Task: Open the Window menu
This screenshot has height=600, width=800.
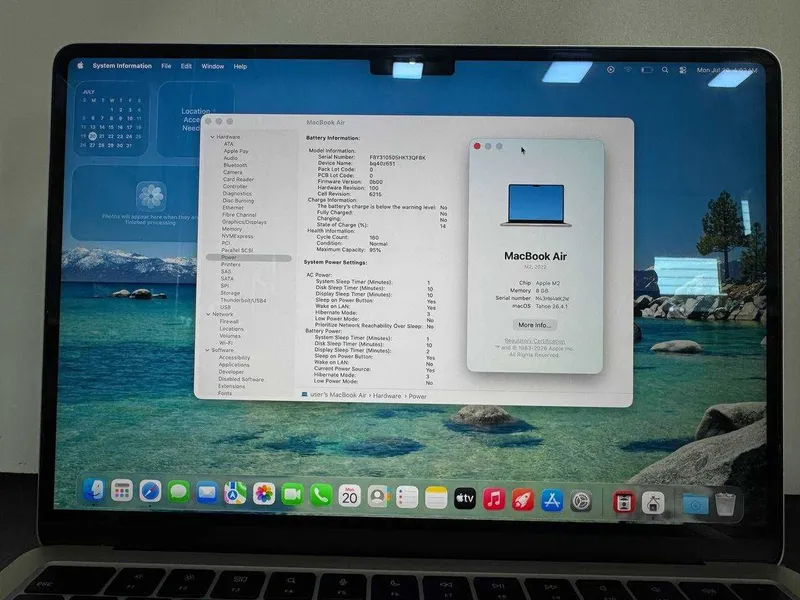Action: (213, 66)
